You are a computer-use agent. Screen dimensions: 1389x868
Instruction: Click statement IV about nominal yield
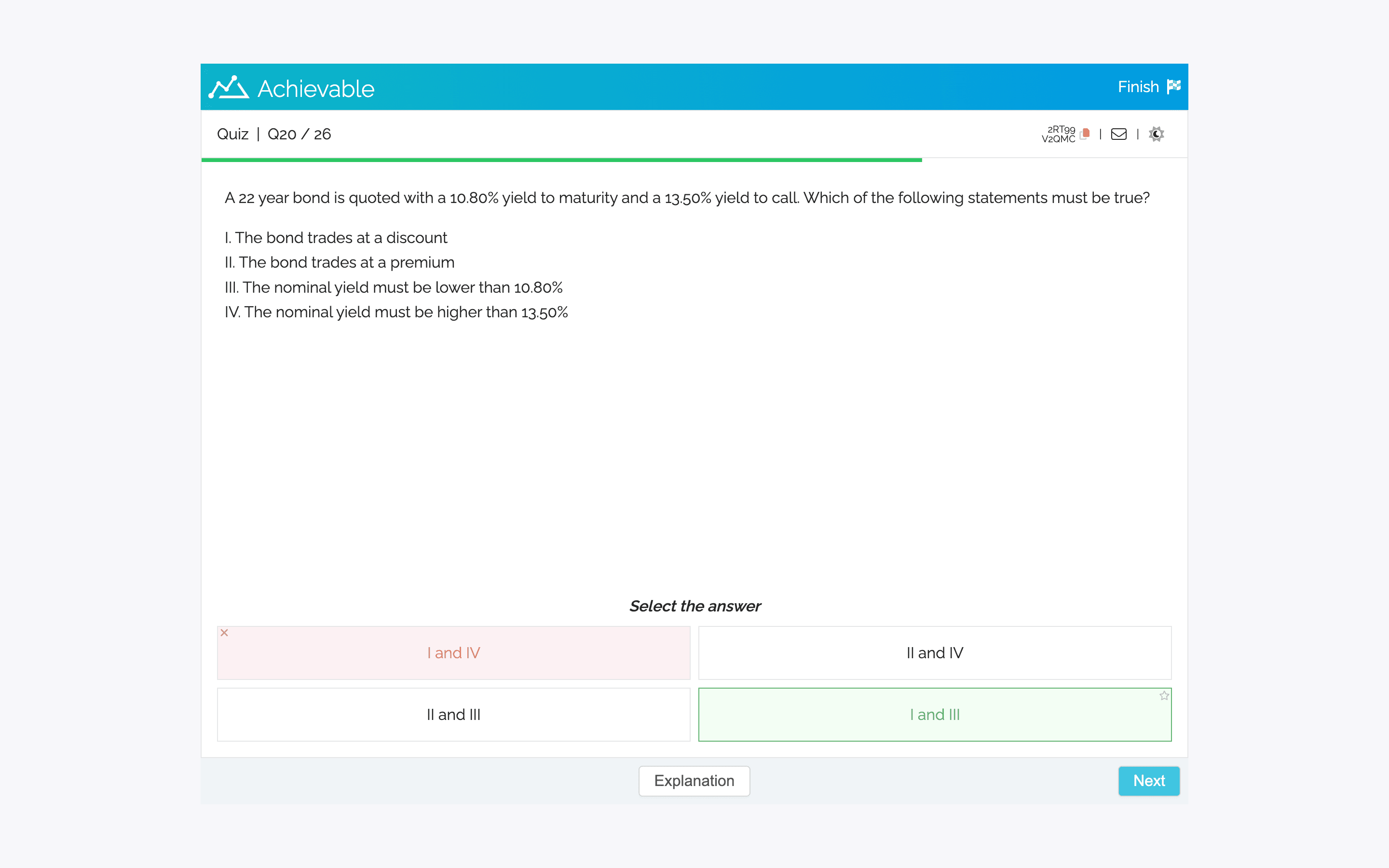coord(396,312)
